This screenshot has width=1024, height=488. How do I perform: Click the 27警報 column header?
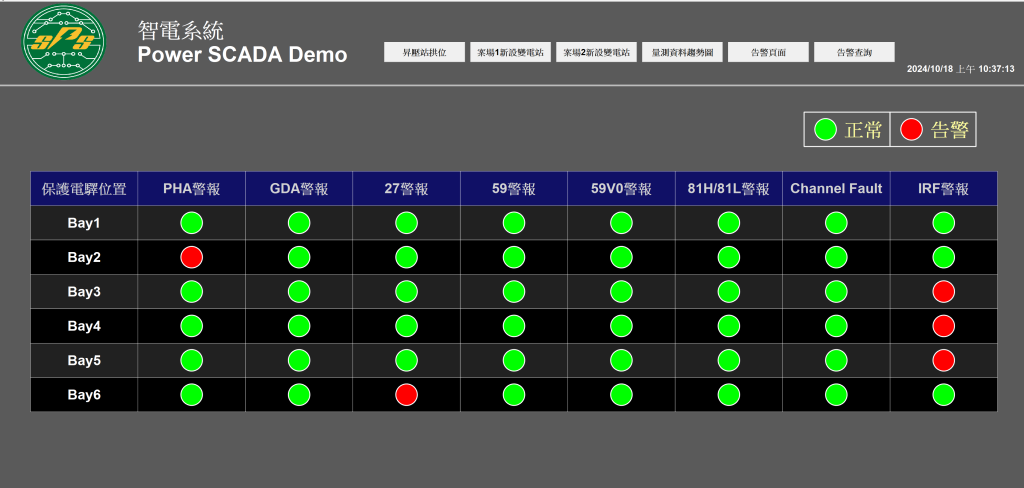pyautogui.click(x=406, y=189)
